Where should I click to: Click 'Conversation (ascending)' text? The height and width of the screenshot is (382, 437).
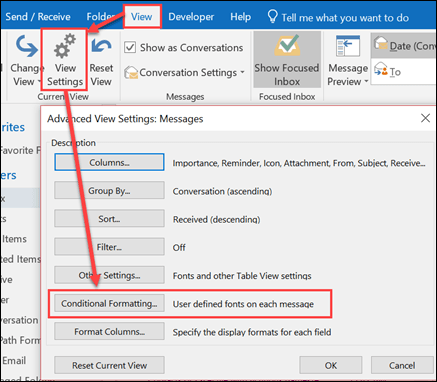222,191
